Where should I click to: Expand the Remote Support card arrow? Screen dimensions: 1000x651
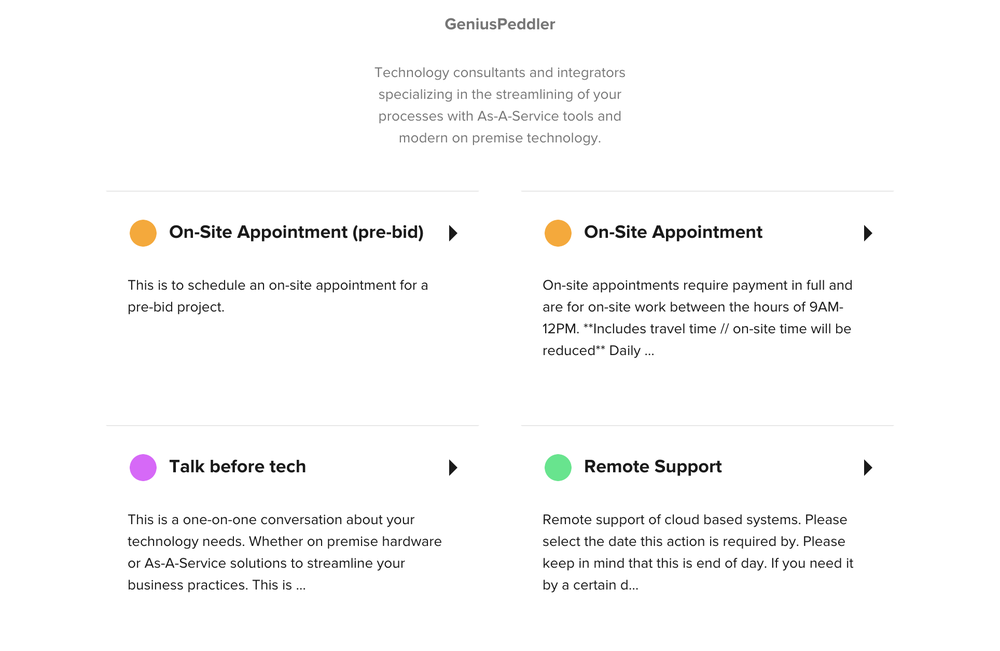click(x=868, y=467)
